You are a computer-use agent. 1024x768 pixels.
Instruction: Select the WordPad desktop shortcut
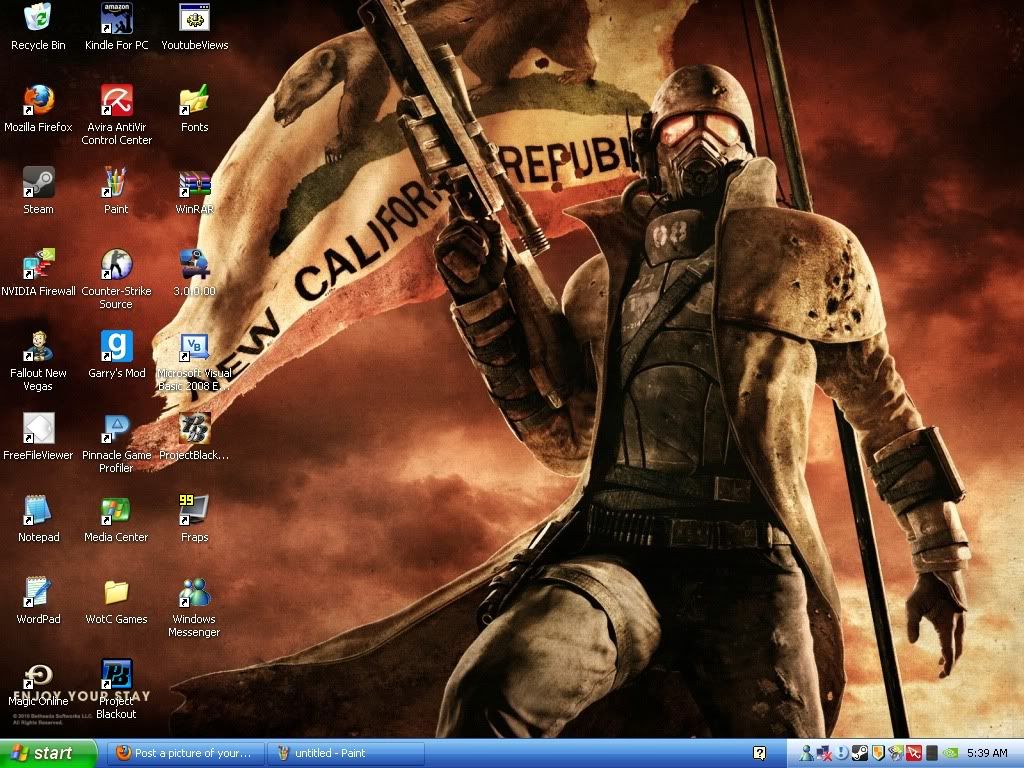pos(38,600)
